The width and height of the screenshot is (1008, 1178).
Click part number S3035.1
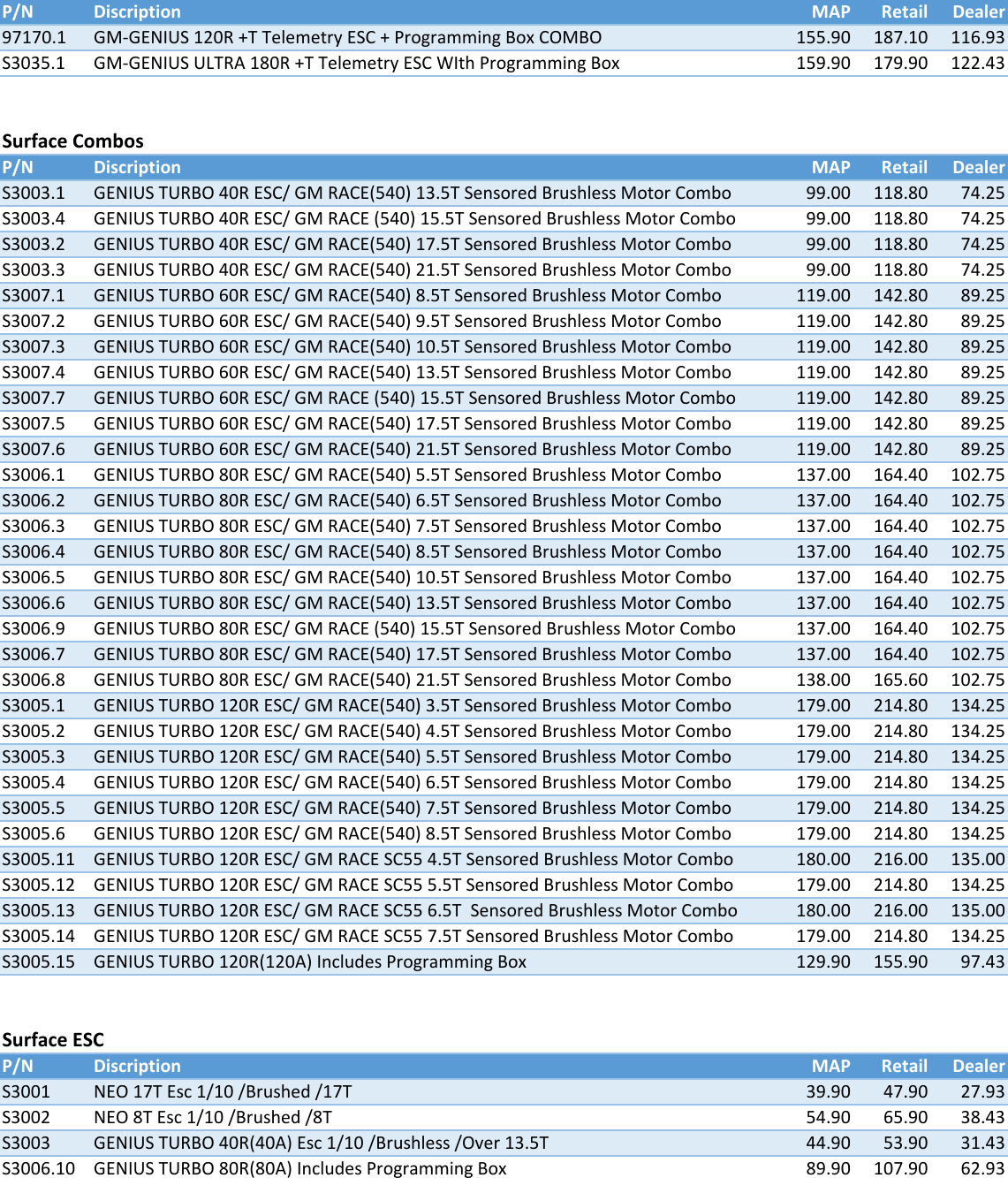[x=34, y=63]
